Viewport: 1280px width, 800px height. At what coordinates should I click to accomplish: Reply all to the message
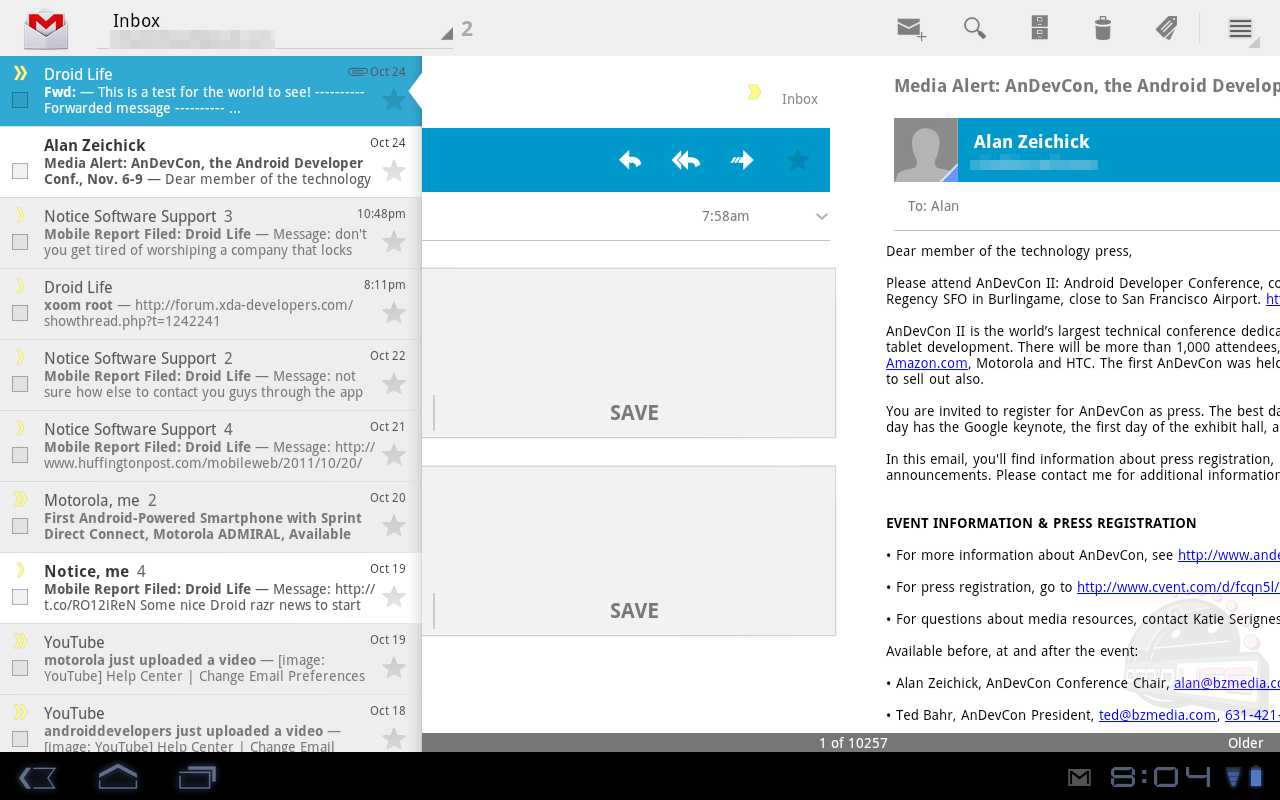[x=686, y=160]
